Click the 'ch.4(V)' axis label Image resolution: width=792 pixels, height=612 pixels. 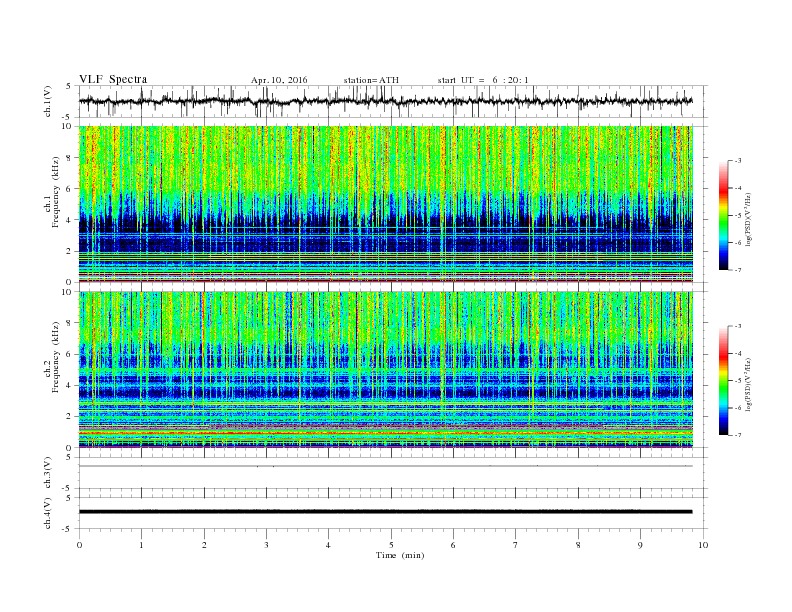[48, 513]
